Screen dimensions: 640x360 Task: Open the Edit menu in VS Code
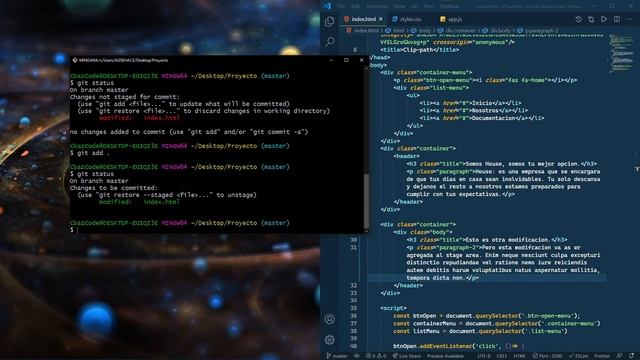(356, 6)
